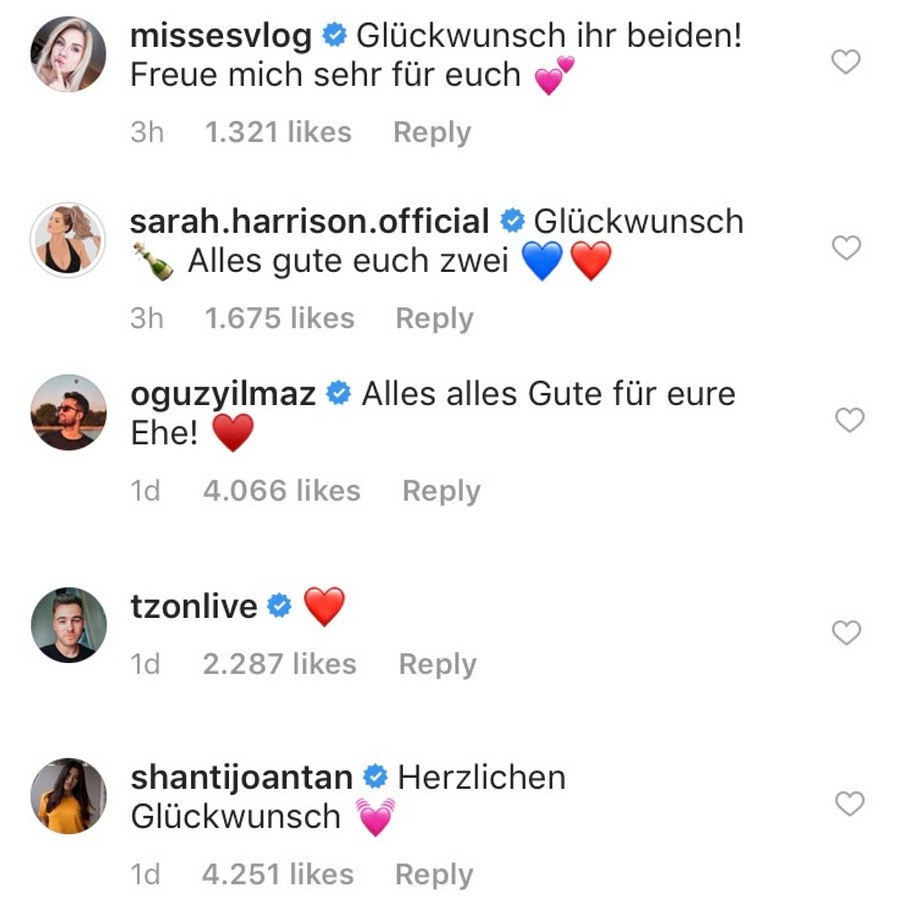Open missesvlog's username profile
Viewport: 910px width, 910px height.
(x=220, y=34)
